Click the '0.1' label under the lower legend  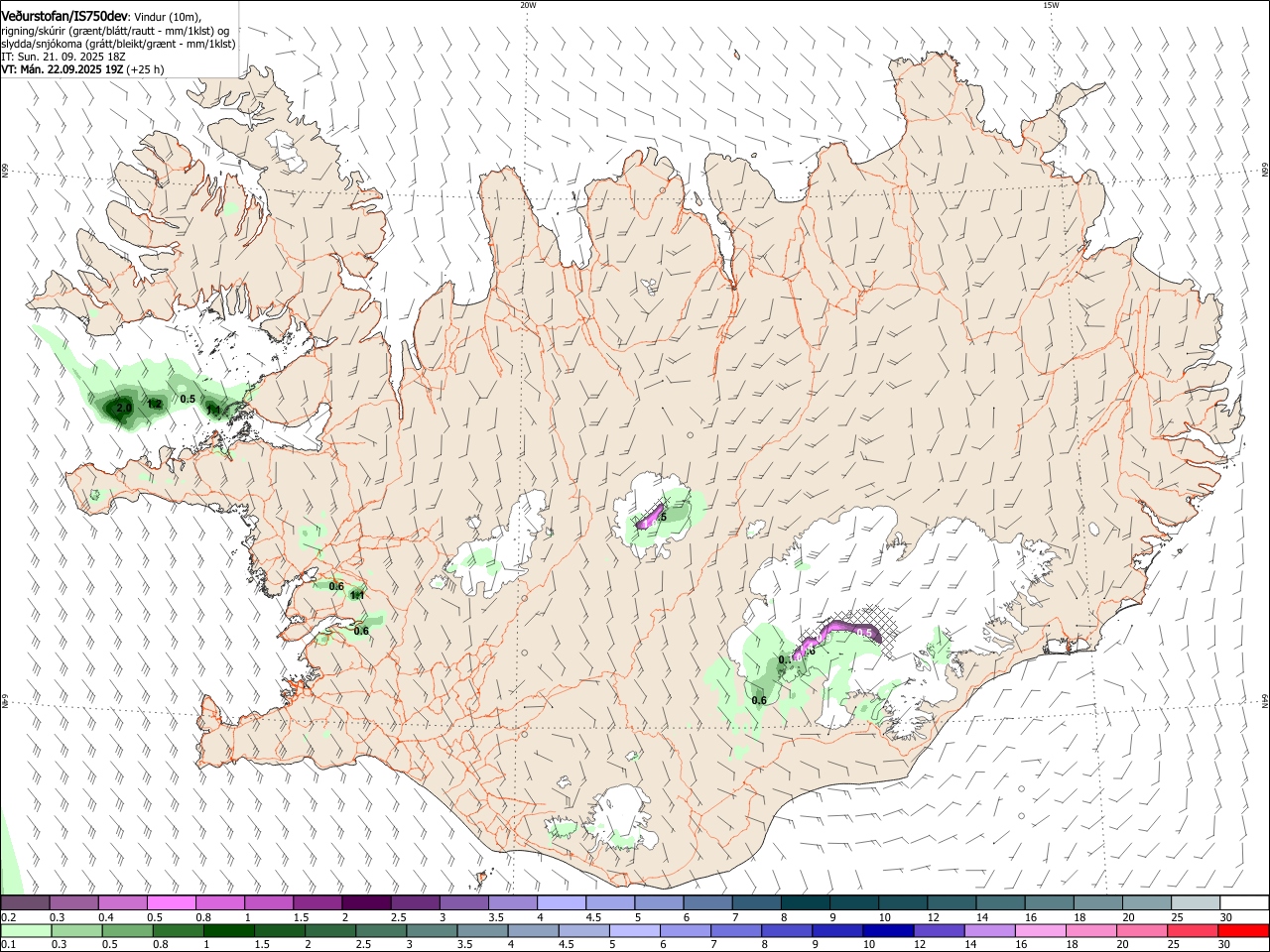click(x=7, y=945)
